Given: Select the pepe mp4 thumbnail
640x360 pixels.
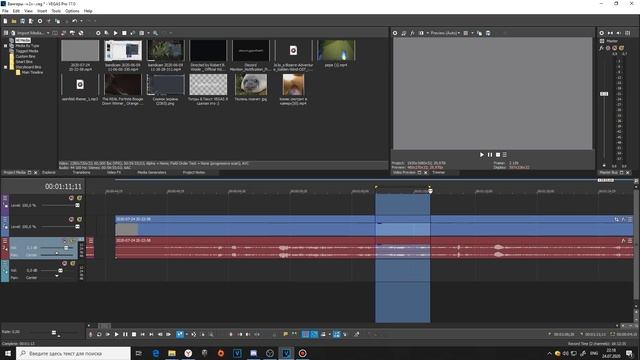Looking at the screenshot, I should tap(336, 51).
